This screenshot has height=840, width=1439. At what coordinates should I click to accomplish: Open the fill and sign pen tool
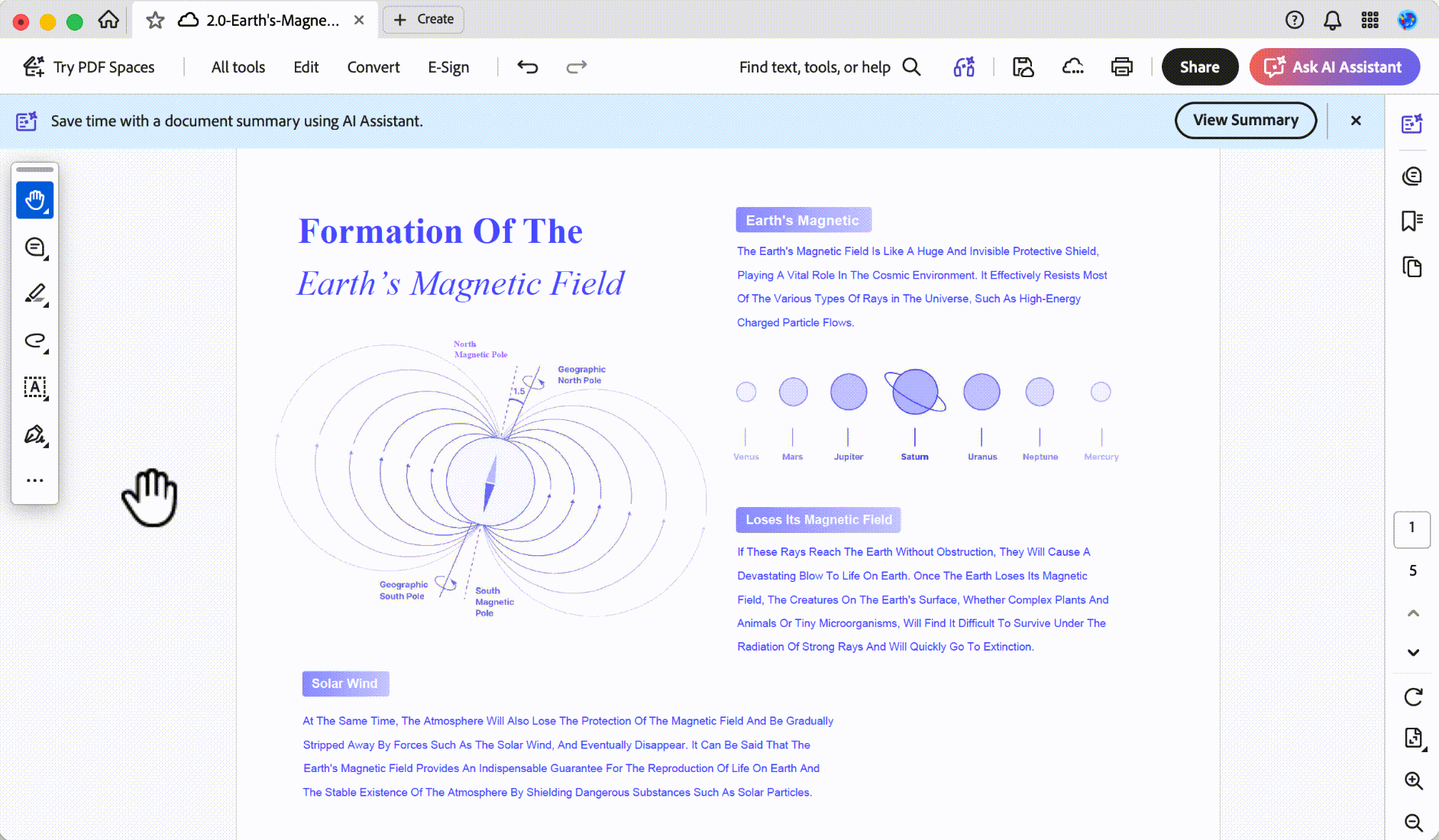point(35,435)
